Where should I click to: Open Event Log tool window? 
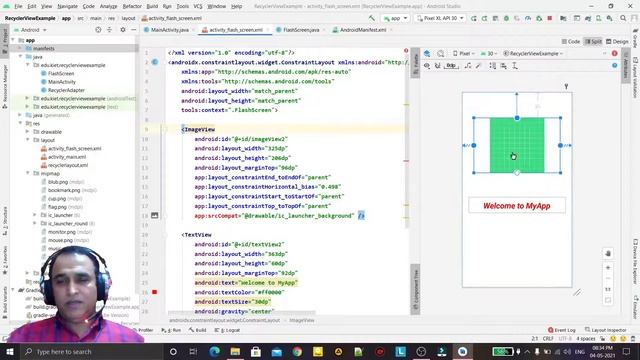point(562,330)
